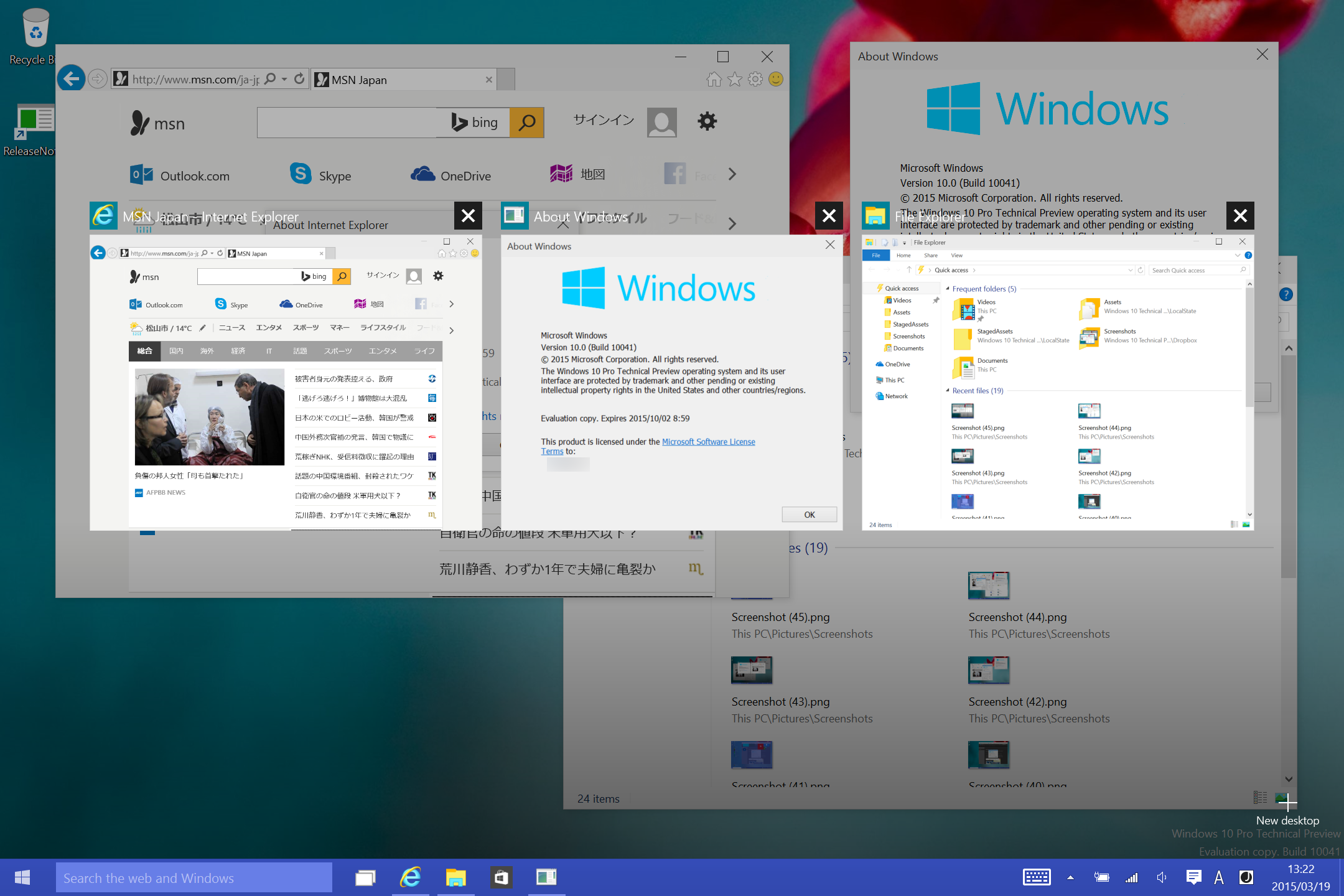This screenshot has width=1344, height=896.
Task: Toggle the touch keyboard tray button
Action: (1037, 877)
